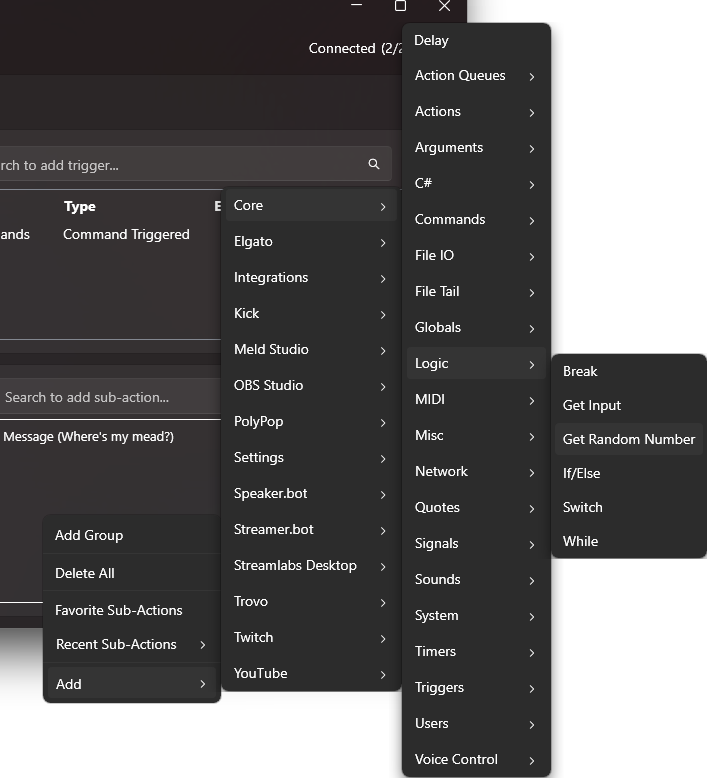Open the Sounds submenu

point(476,580)
